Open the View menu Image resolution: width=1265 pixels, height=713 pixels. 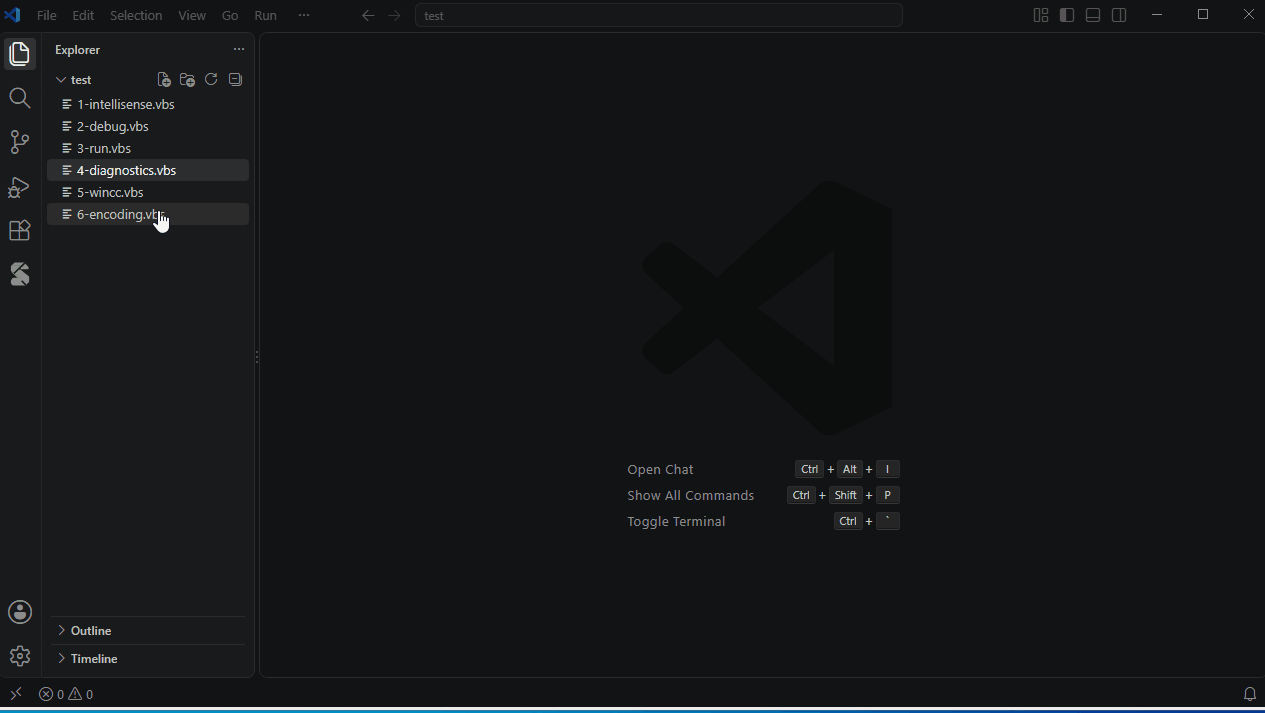pos(192,16)
